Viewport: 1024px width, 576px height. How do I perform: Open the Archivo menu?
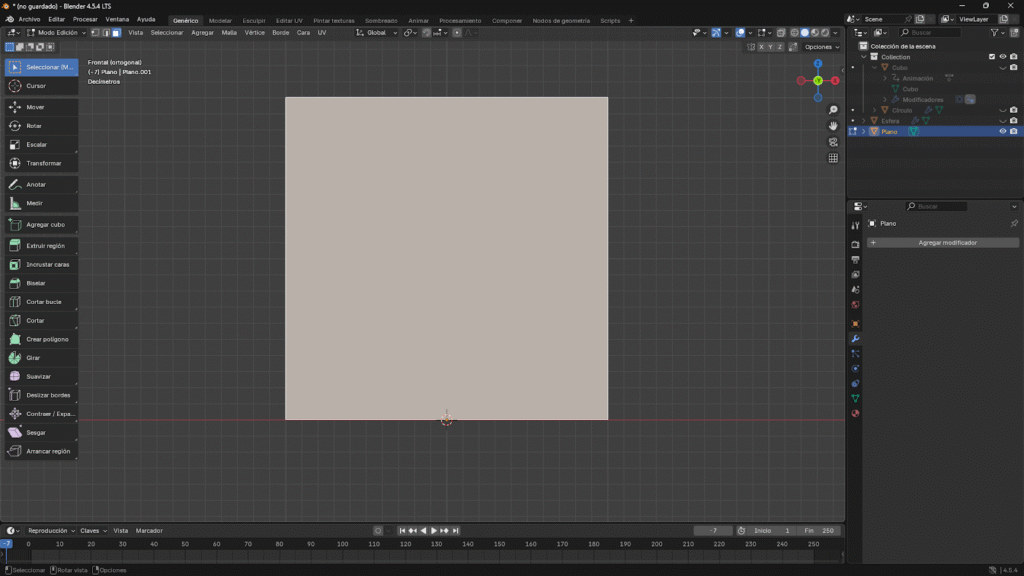click(29, 19)
